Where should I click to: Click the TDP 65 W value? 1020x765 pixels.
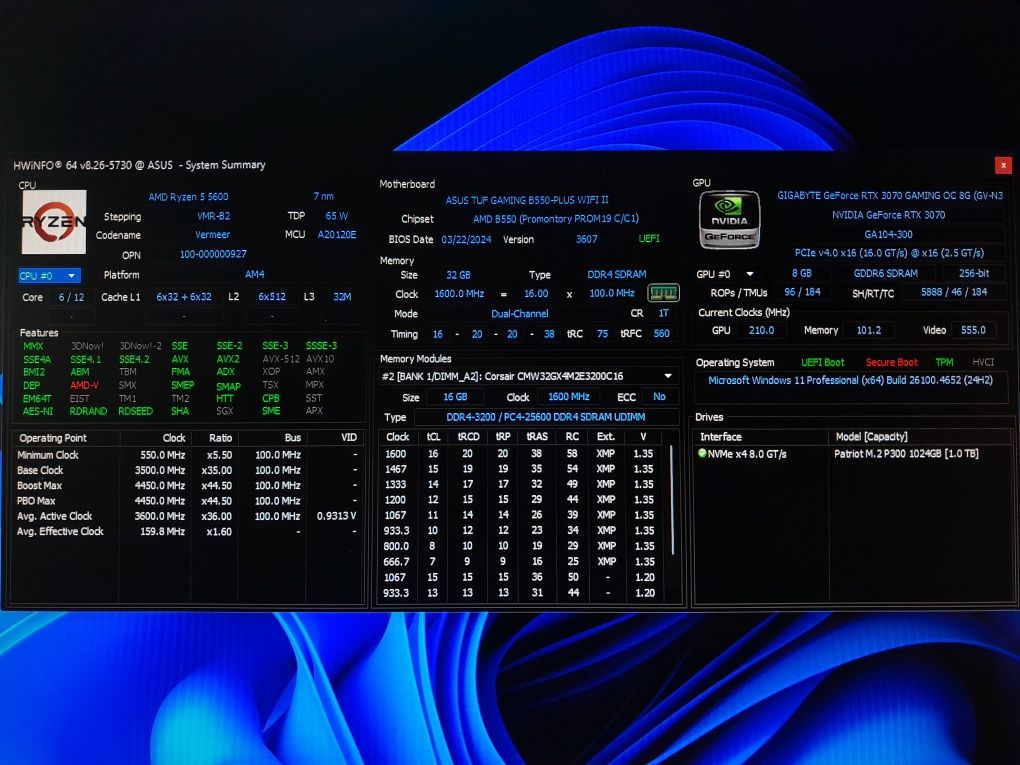(336, 216)
